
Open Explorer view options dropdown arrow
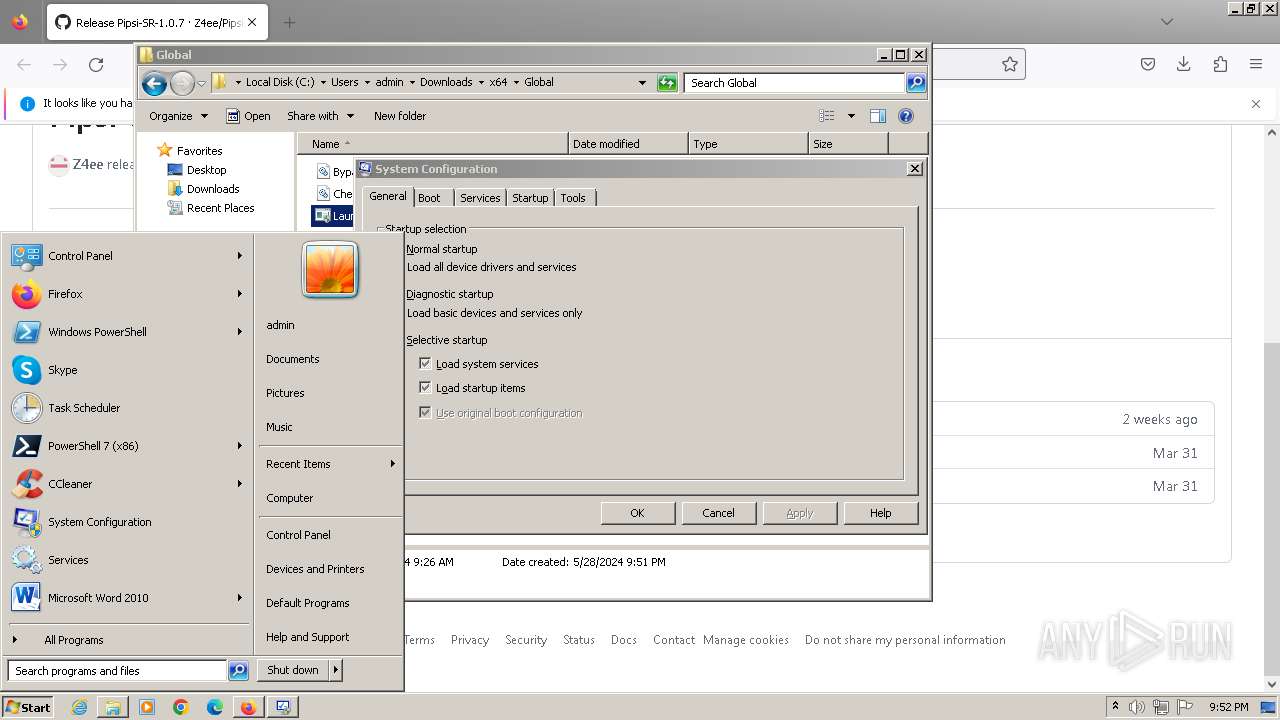851,116
